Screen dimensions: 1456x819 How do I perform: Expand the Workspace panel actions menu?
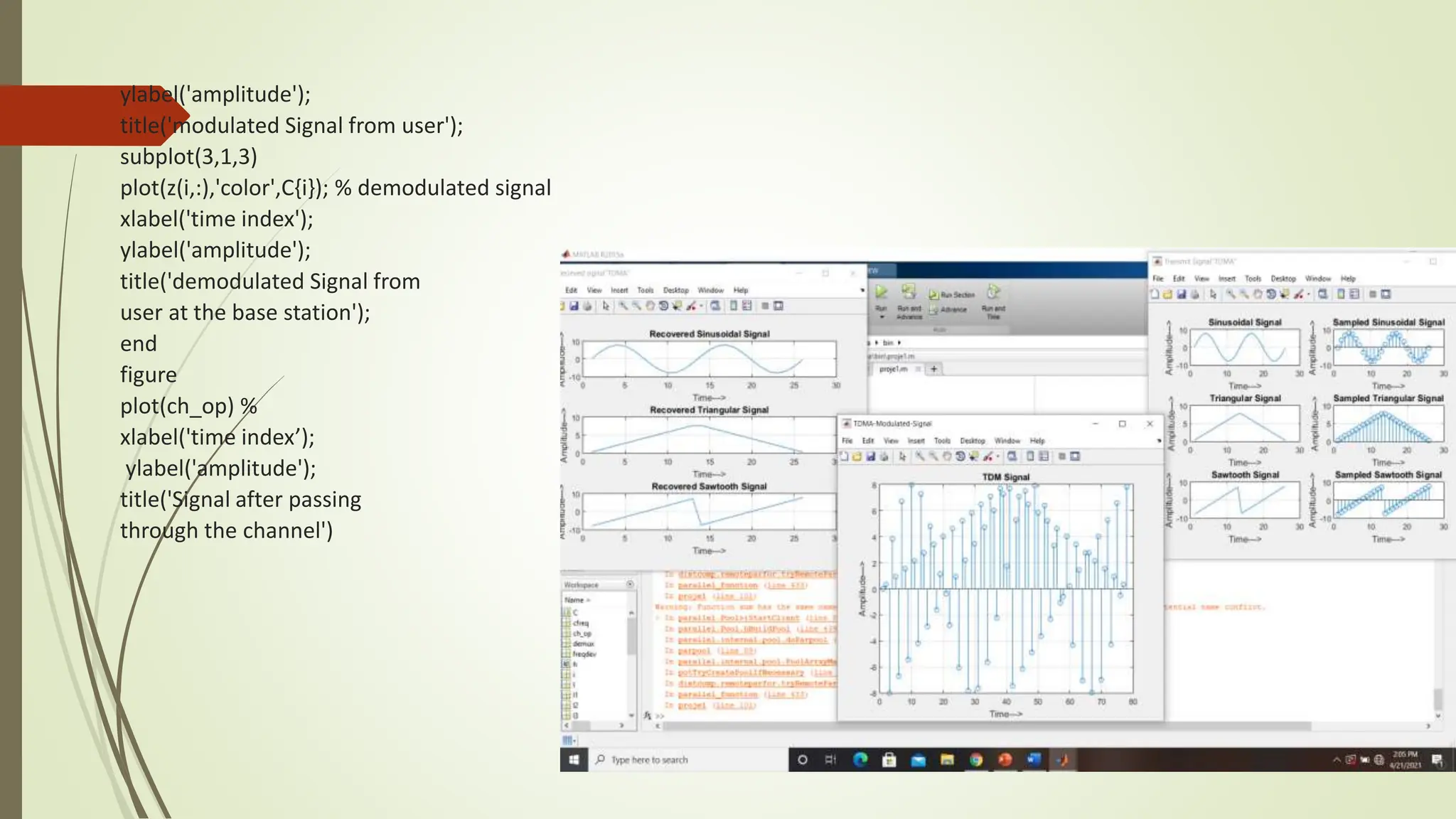coord(630,584)
